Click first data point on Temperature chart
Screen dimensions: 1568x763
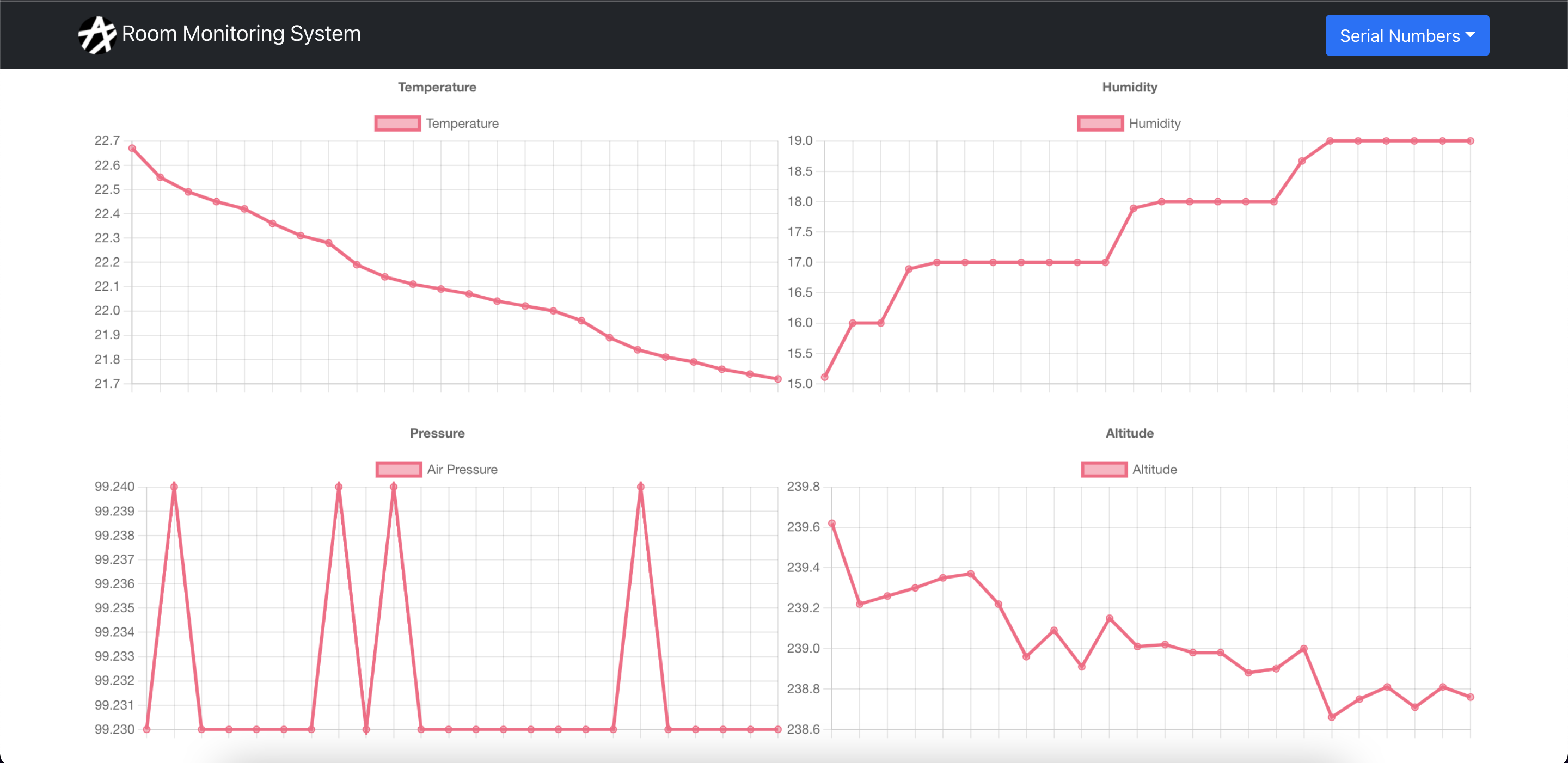(x=132, y=149)
